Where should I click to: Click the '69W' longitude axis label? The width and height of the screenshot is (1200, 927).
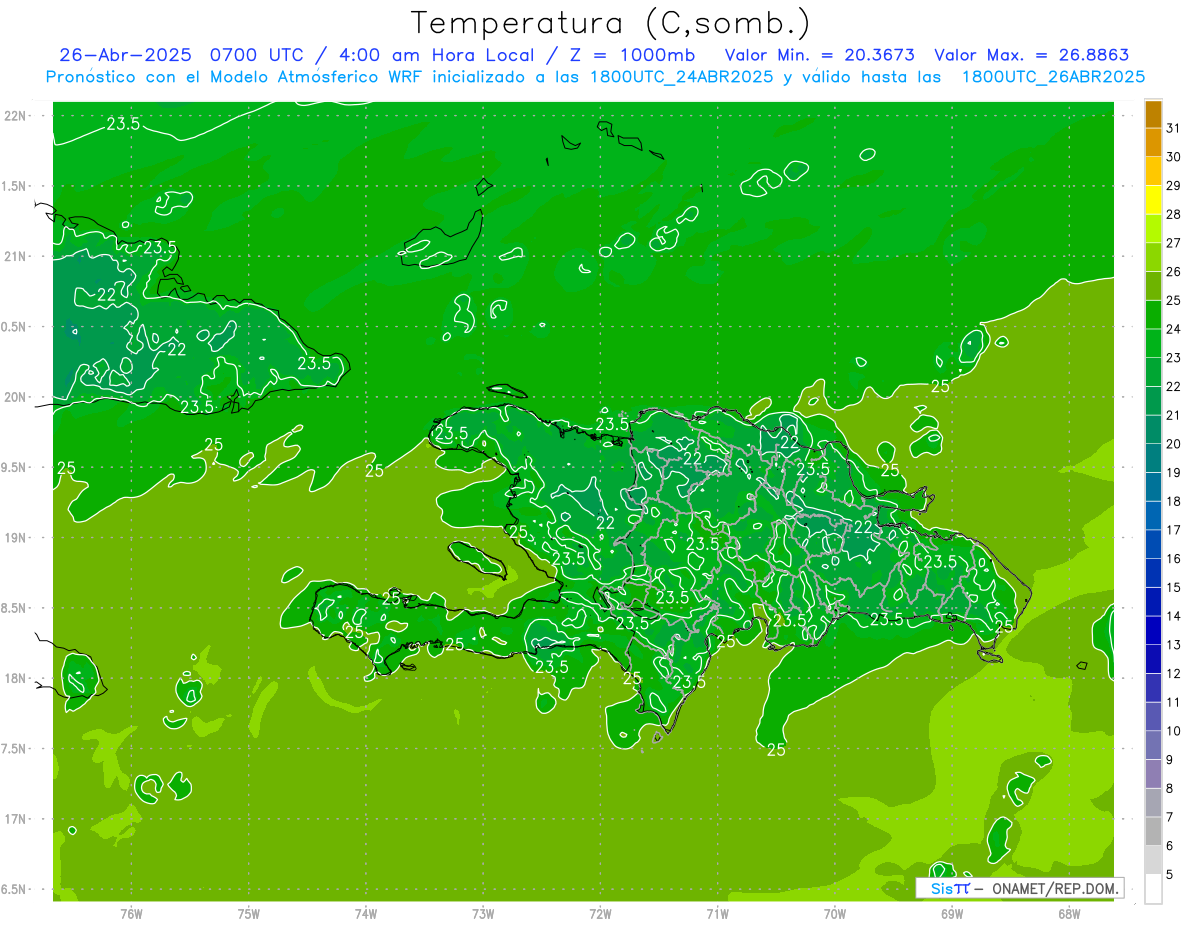(952, 914)
